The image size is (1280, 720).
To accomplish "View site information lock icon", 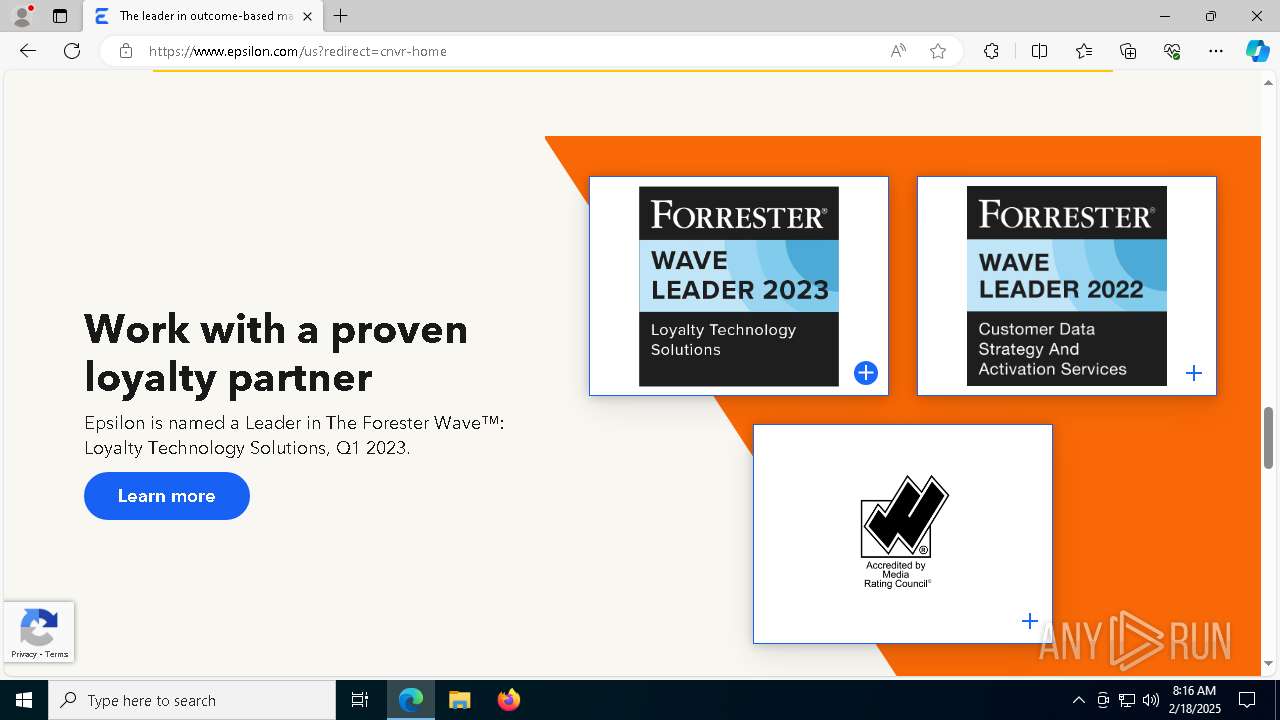I will (126, 51).
